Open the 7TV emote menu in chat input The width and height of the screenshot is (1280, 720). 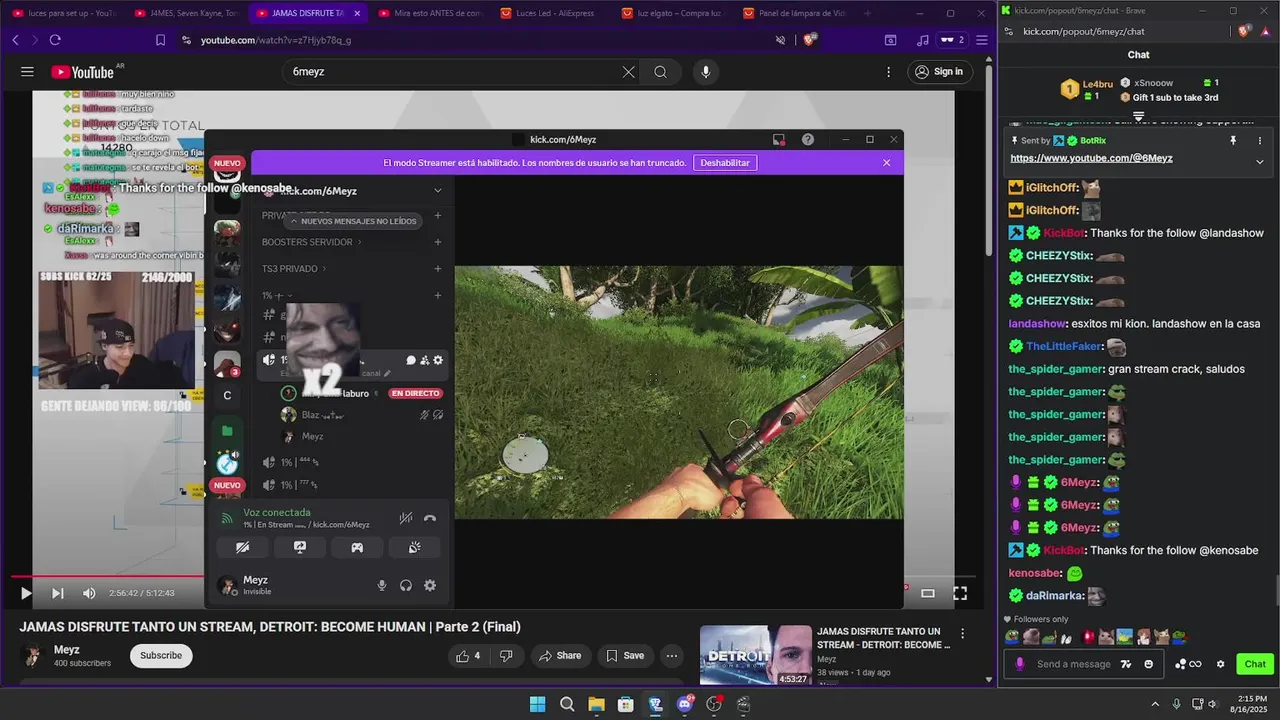[x=1127, y=664]
